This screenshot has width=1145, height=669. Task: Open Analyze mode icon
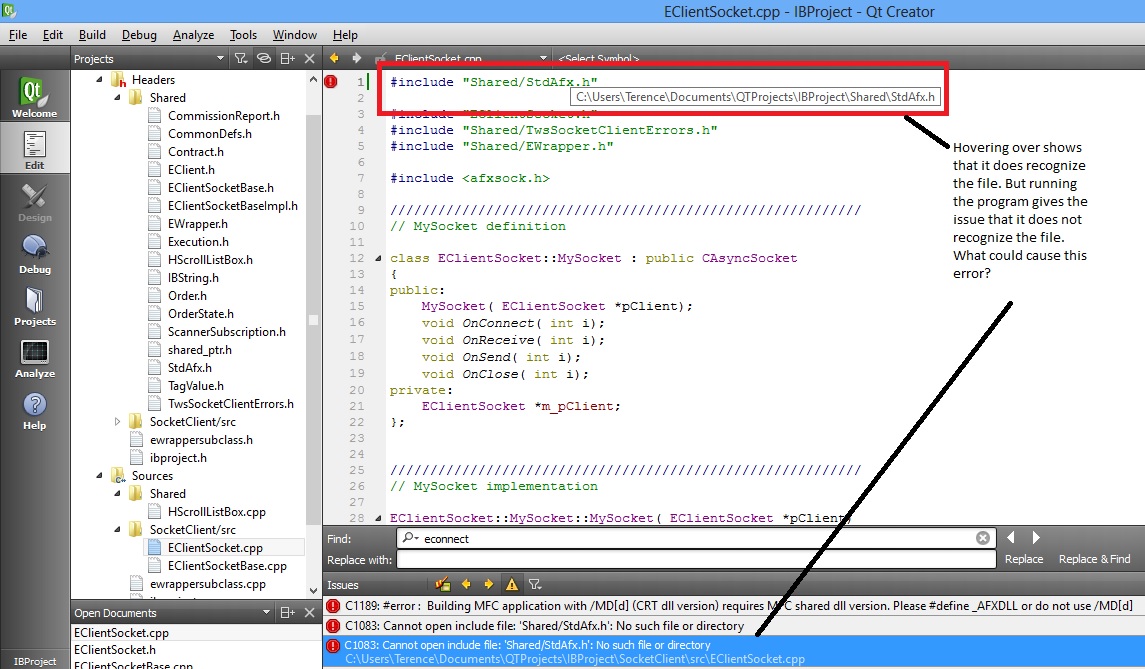click(34, 359)
